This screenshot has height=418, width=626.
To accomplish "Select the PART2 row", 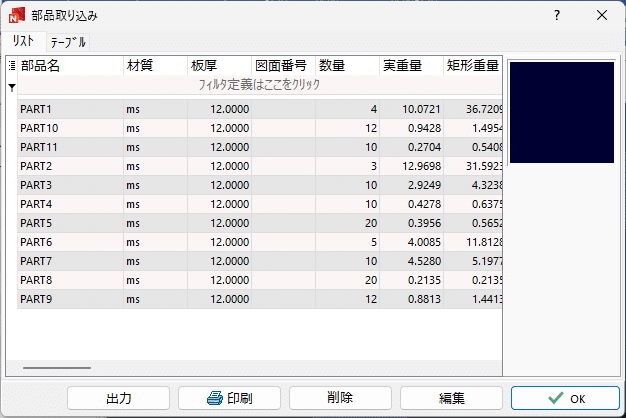I will tap(260, 166).
